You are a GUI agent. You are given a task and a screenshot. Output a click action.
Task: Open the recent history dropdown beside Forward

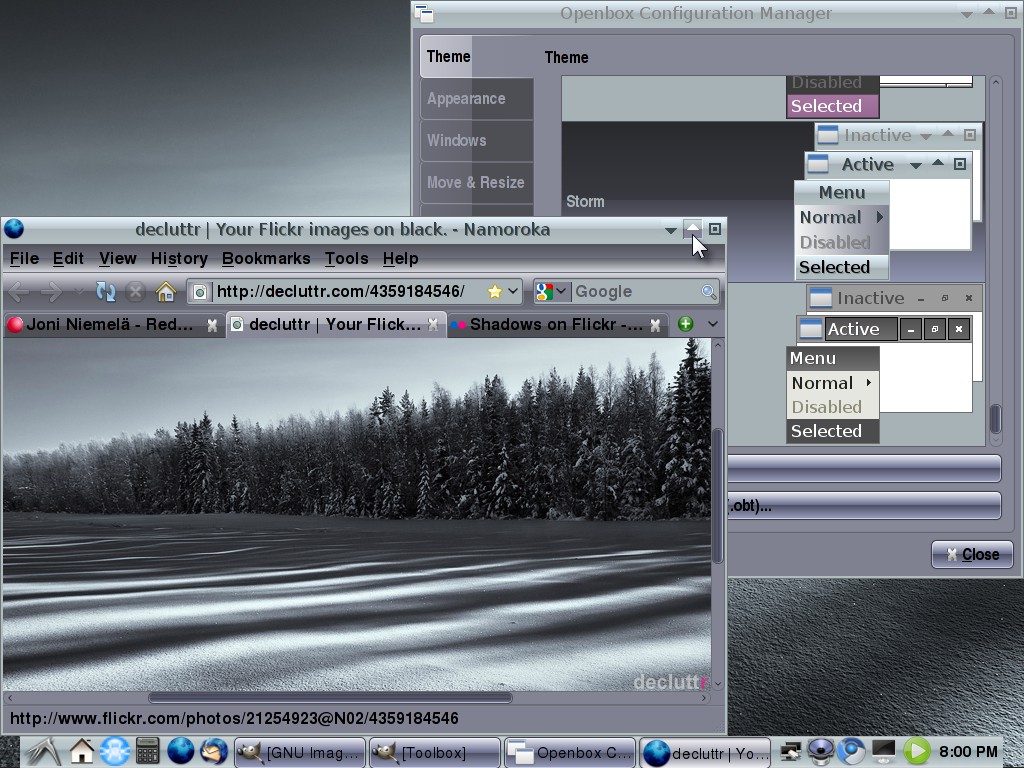pyautogui.click(x=79, y=291)
